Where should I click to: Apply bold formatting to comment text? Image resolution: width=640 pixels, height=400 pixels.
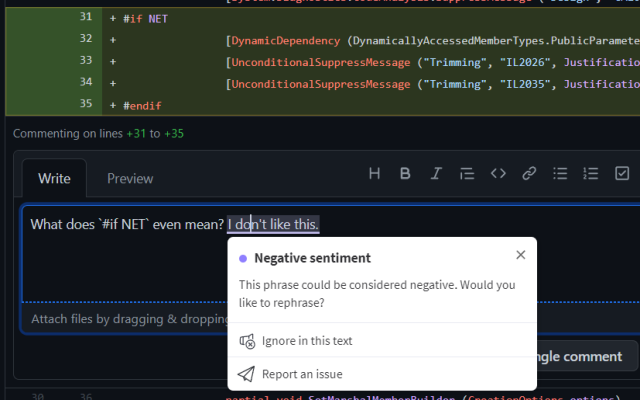pos(405,173)
